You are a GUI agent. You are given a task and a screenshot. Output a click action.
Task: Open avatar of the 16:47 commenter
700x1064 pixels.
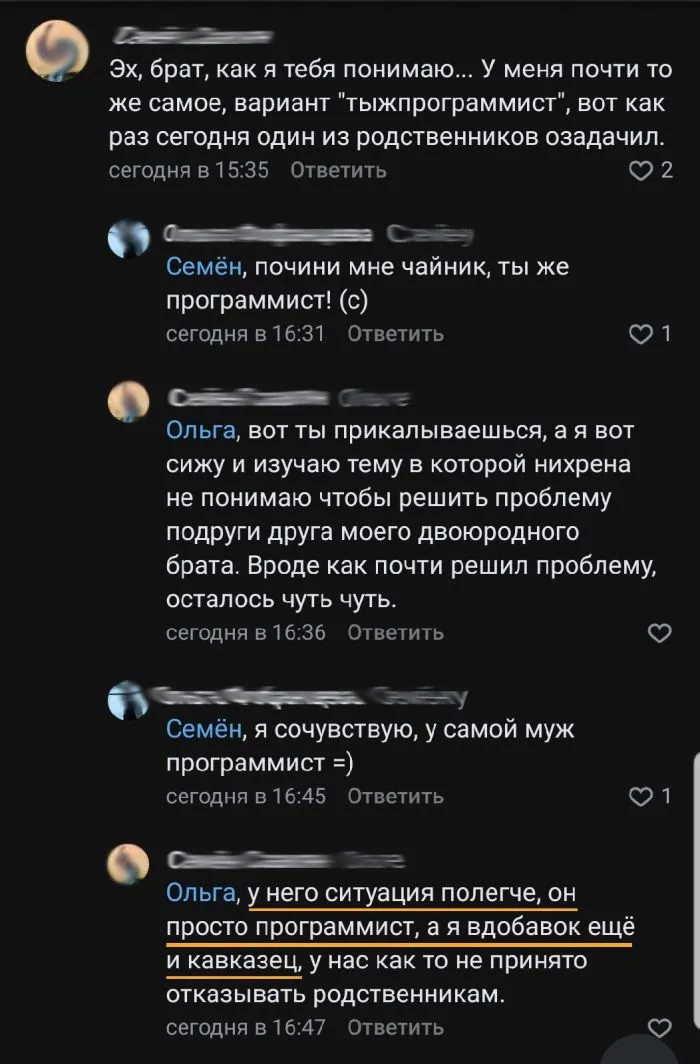click(x=130, y=863)
